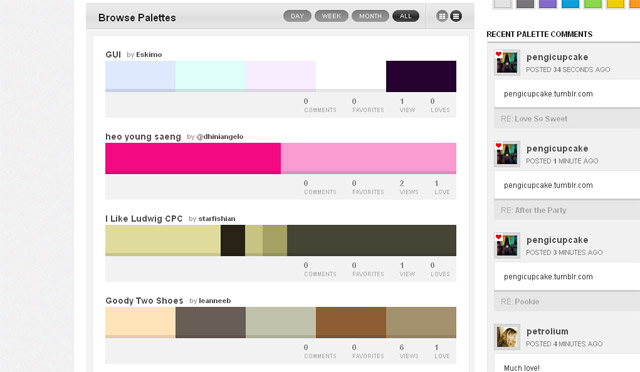Click 0 COMMENTS under GUI palette
Viewport: 640px width, 372px height.
pyautogui.click(x=320, y=105)
